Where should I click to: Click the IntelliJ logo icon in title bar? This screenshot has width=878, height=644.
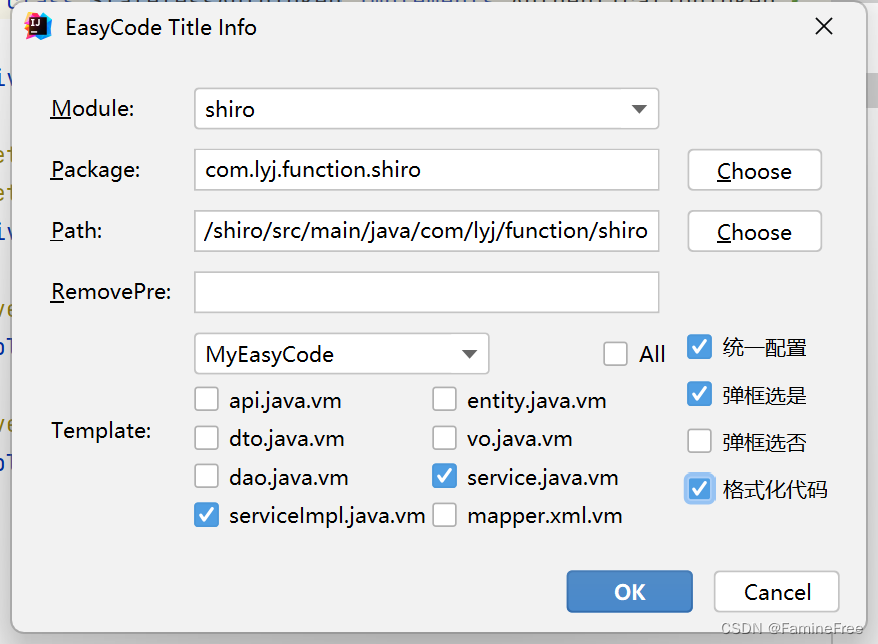click(38, 27)
